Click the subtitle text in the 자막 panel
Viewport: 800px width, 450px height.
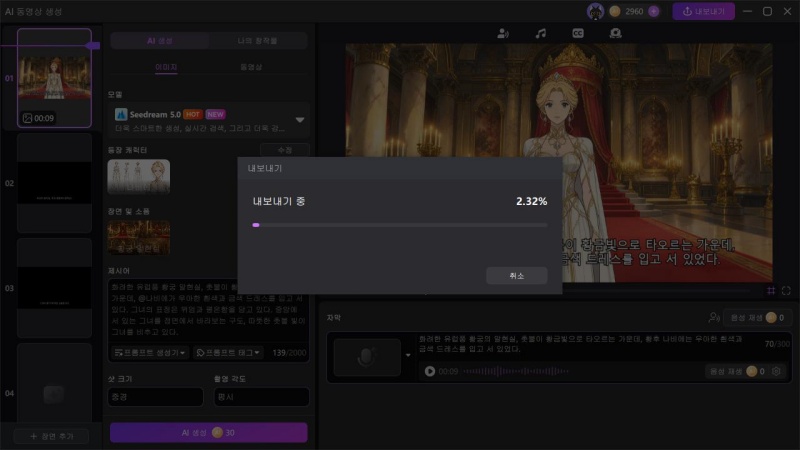(x=580, y=344)
